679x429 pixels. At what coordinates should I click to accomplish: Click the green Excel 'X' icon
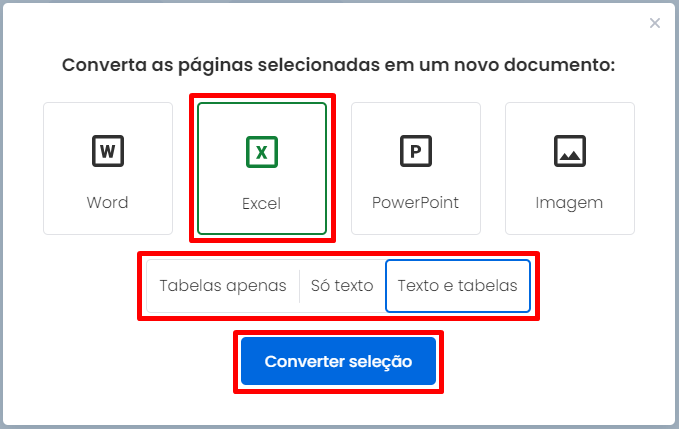click(x=262, y=152)
